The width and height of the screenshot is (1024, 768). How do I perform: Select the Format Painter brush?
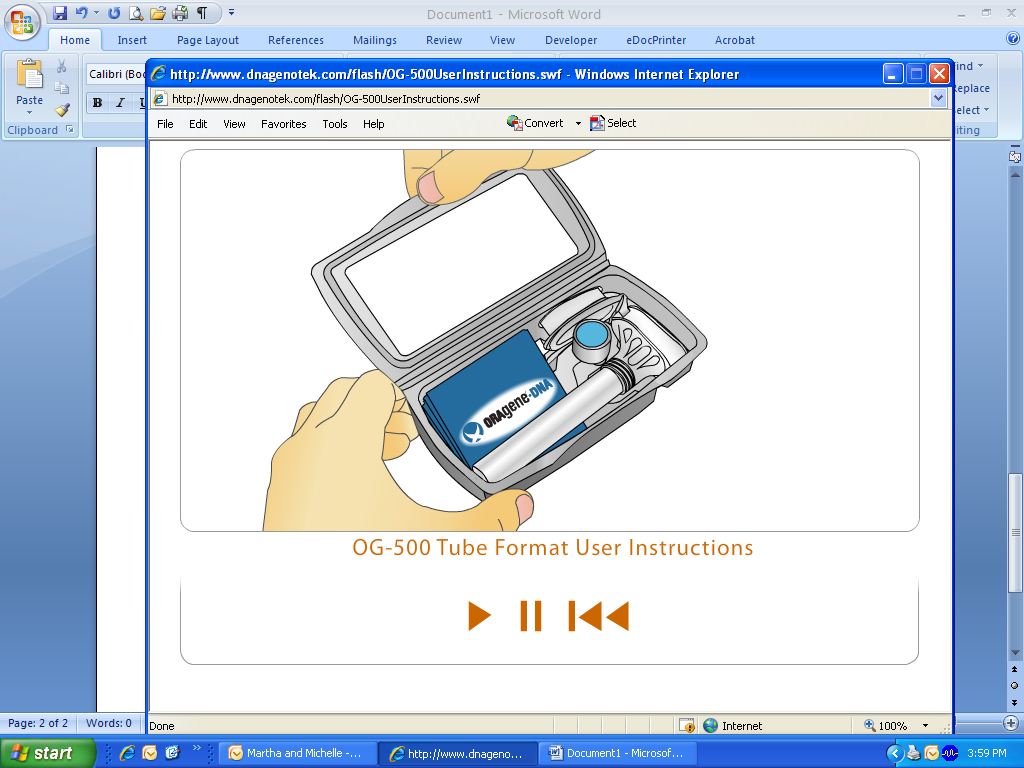tap(61, 110)
